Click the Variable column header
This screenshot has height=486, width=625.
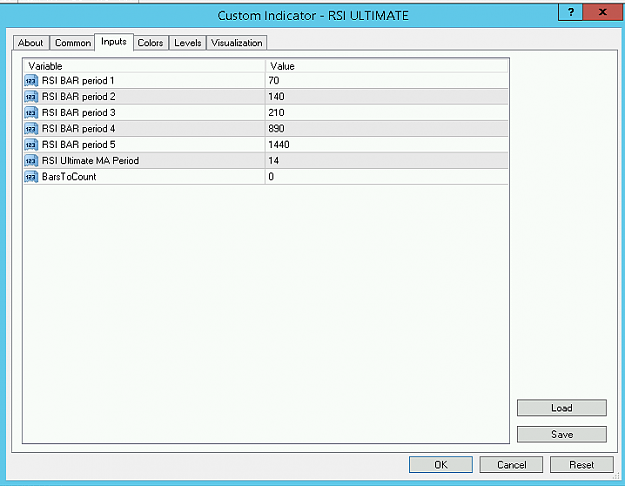(144, 66)
